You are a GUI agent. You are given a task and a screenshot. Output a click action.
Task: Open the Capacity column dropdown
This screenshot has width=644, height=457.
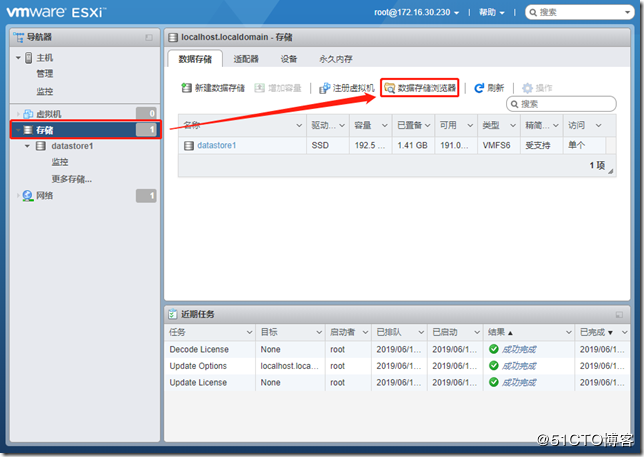pyautogui.click(x=384, y=125)
